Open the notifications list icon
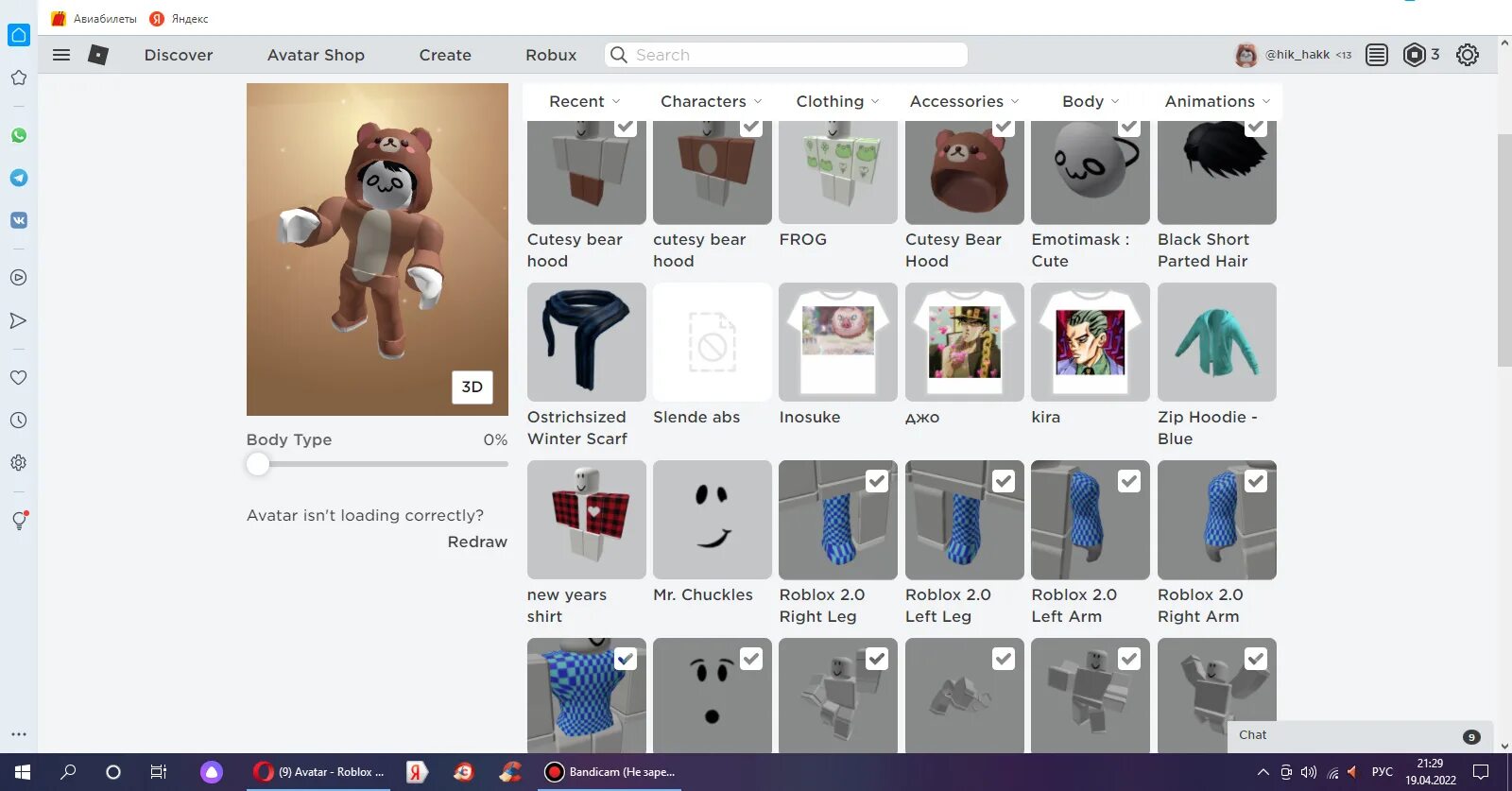This screenshot has height=791, width=1512. (x=1377, y=55)
